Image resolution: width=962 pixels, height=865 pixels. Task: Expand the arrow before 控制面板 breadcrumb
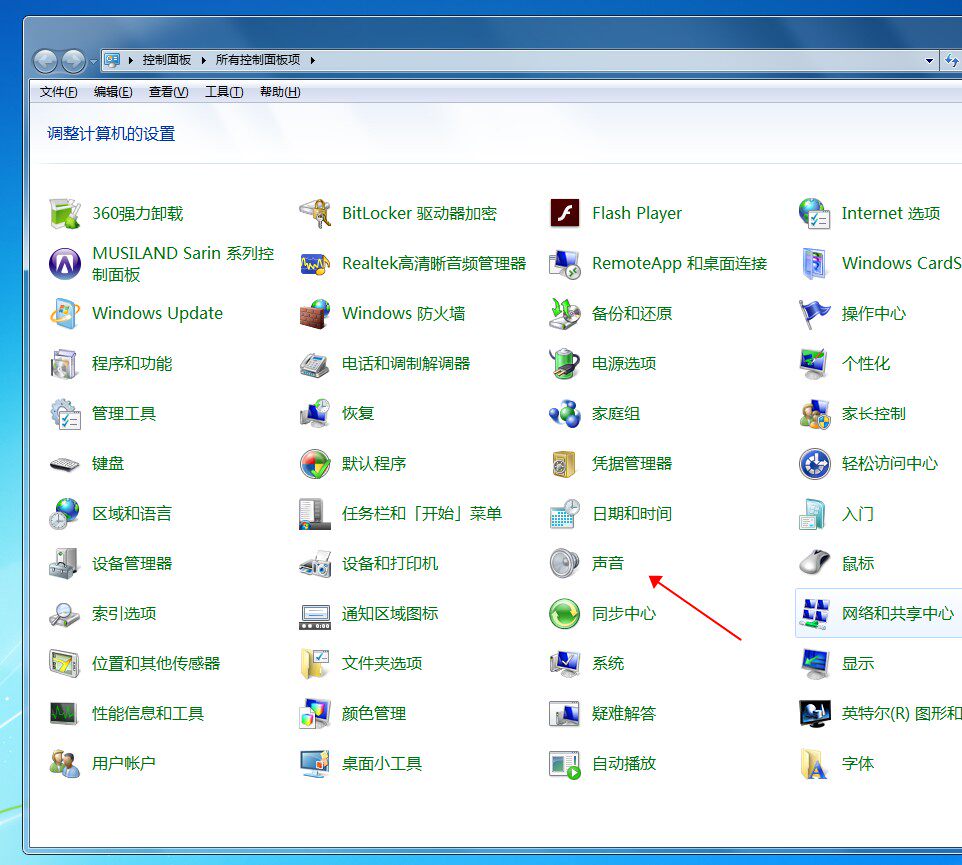coord(131,60)
